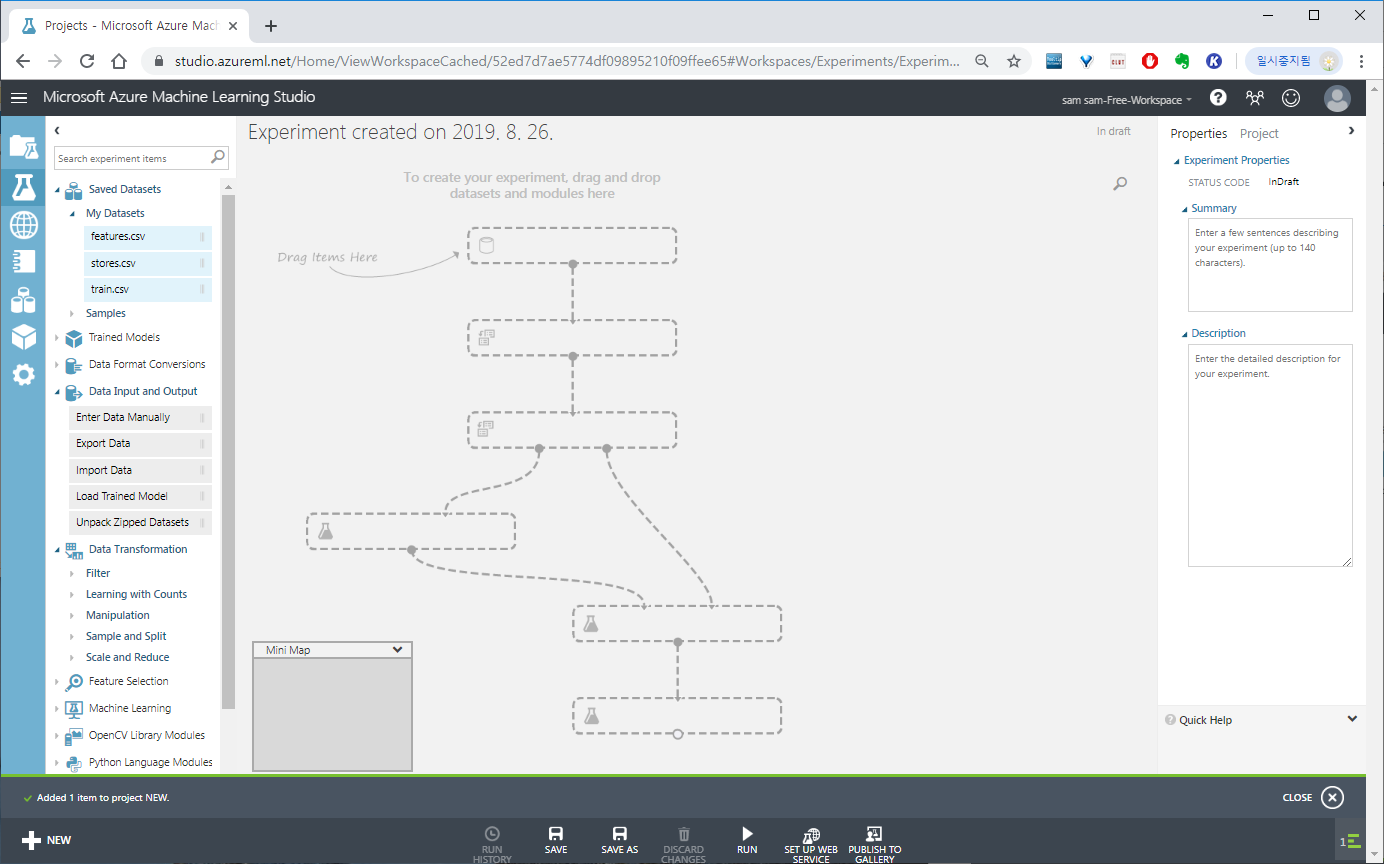The width and height of the screenshot is (1384, 864).
Task: Click the Description text box
Action: [x=1270, y=456]
